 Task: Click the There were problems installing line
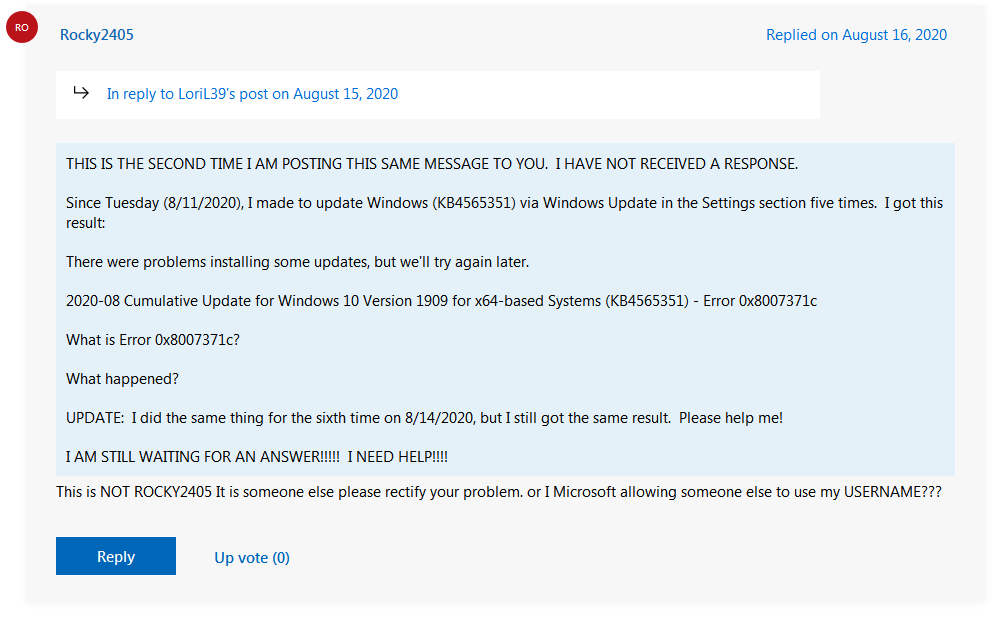[298, 262]
